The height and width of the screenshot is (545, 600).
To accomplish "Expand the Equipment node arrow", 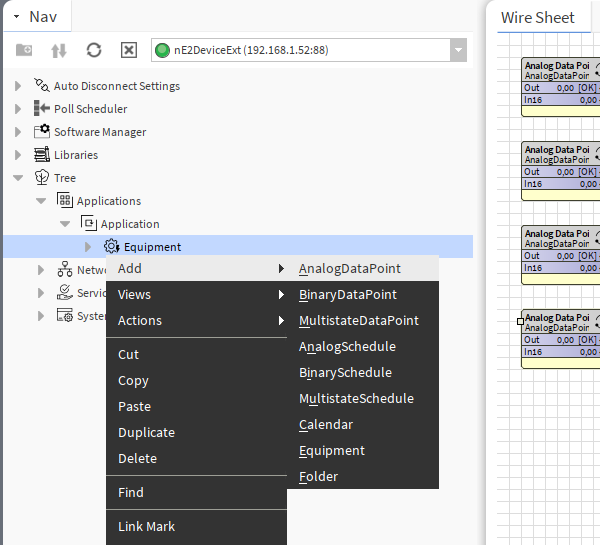I will [x=88, y=247].
